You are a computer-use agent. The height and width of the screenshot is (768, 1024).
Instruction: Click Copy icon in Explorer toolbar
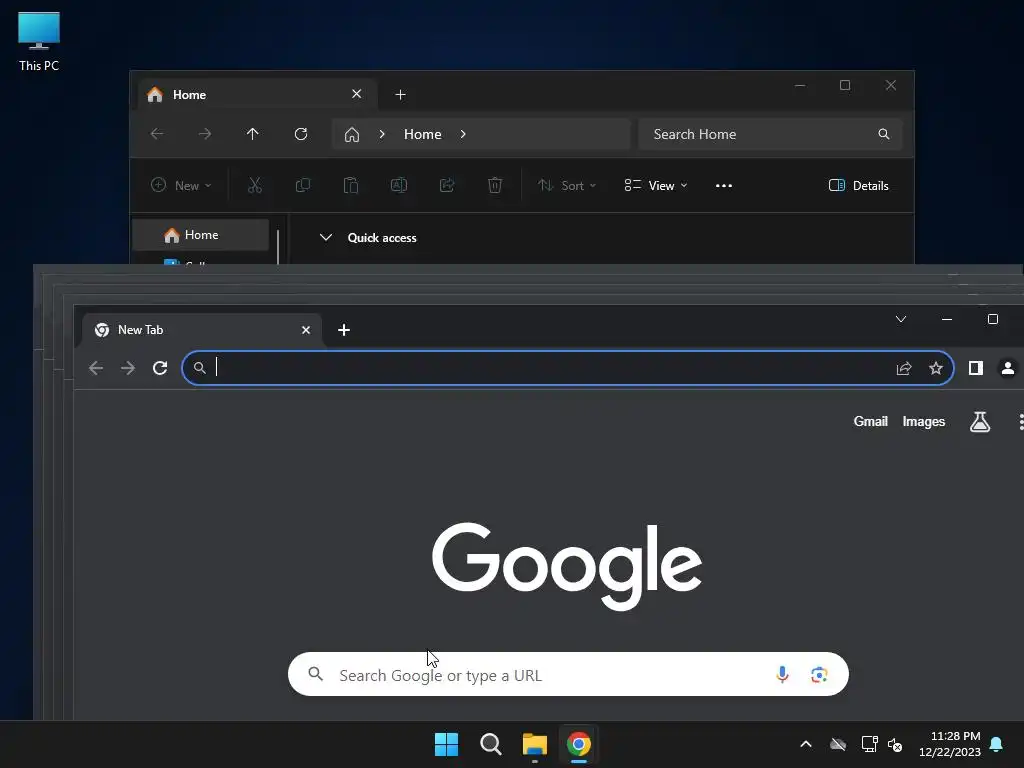click(x=303, y=185)
